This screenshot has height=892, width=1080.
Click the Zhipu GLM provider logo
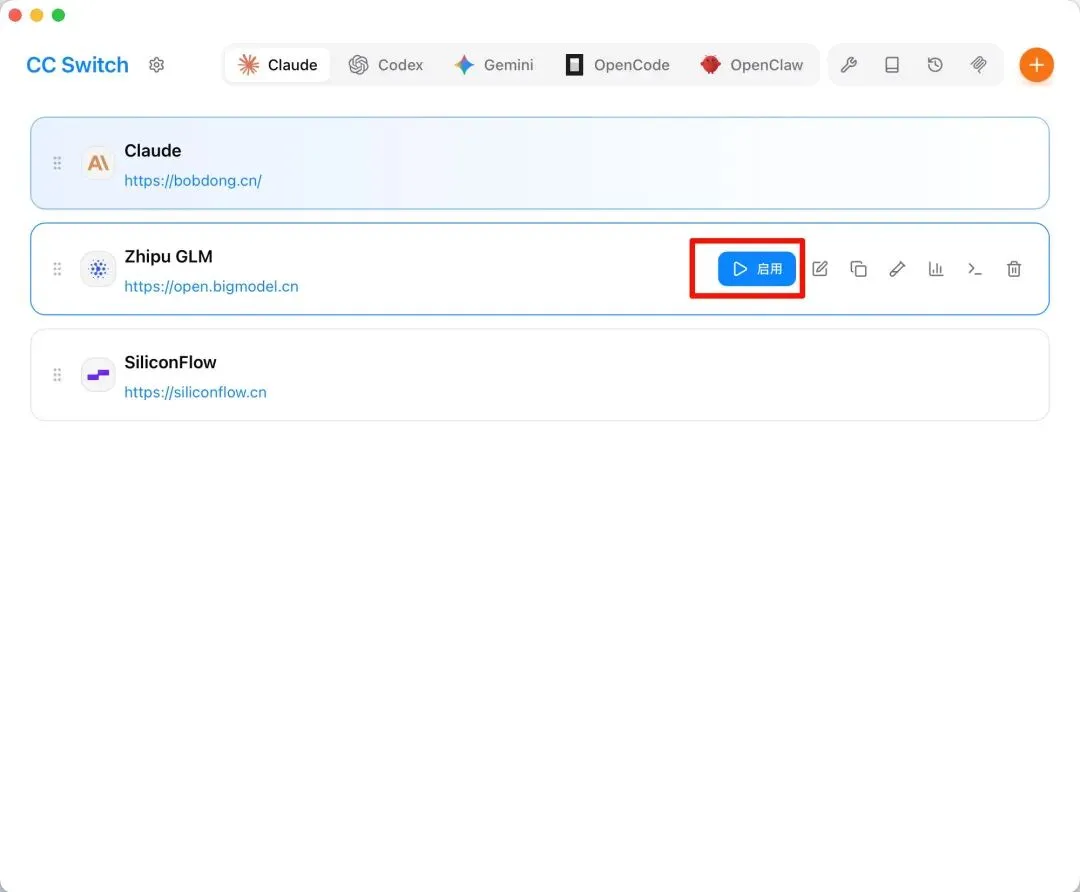[98, 269]
